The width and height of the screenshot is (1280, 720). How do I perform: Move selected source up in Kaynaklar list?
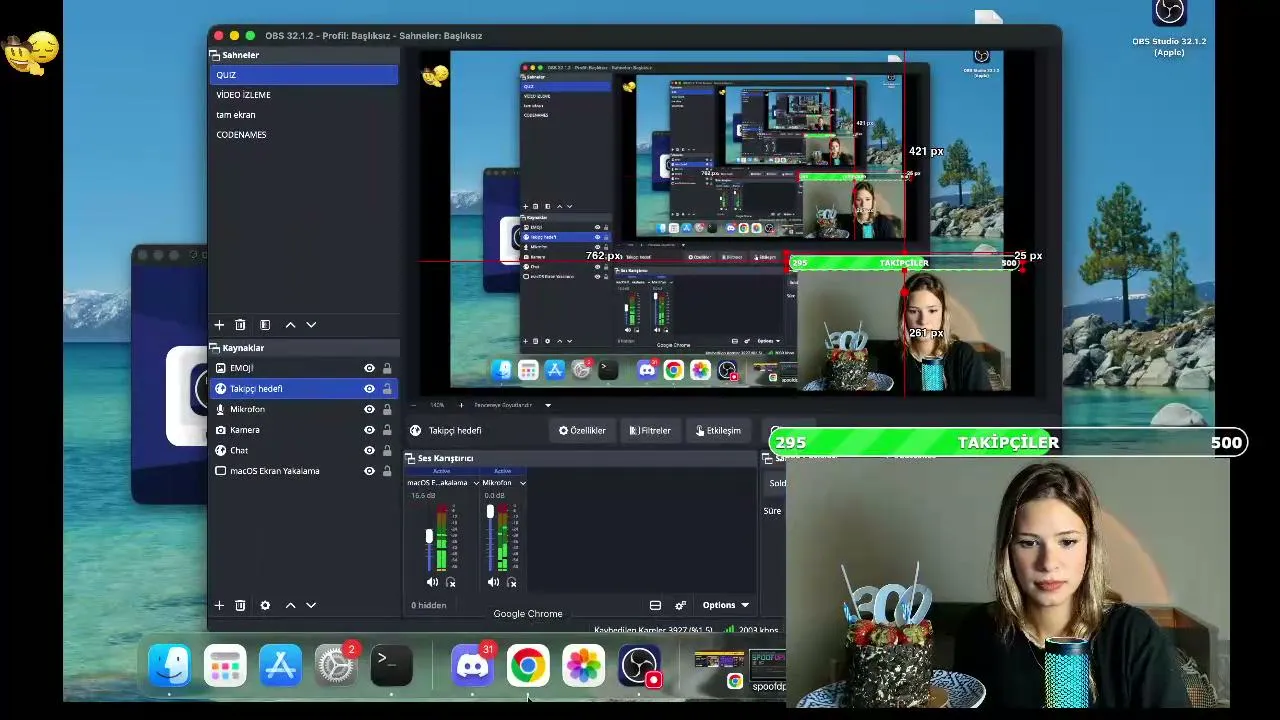290,605
